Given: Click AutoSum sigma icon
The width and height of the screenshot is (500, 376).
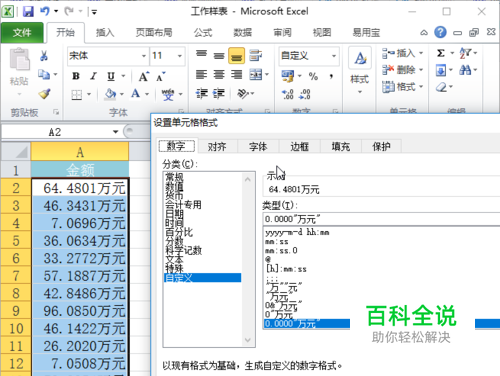Looking at the screenshot, I should (x=441, y=53).
